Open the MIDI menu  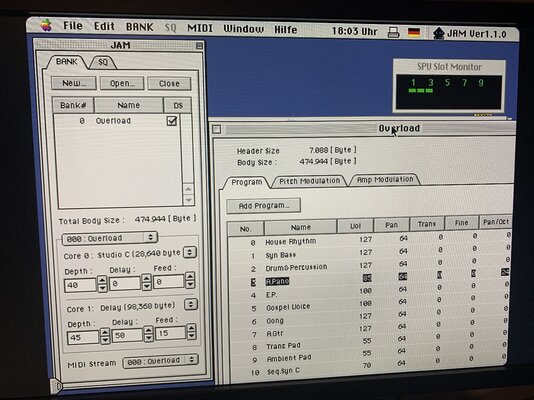[200, 28]
